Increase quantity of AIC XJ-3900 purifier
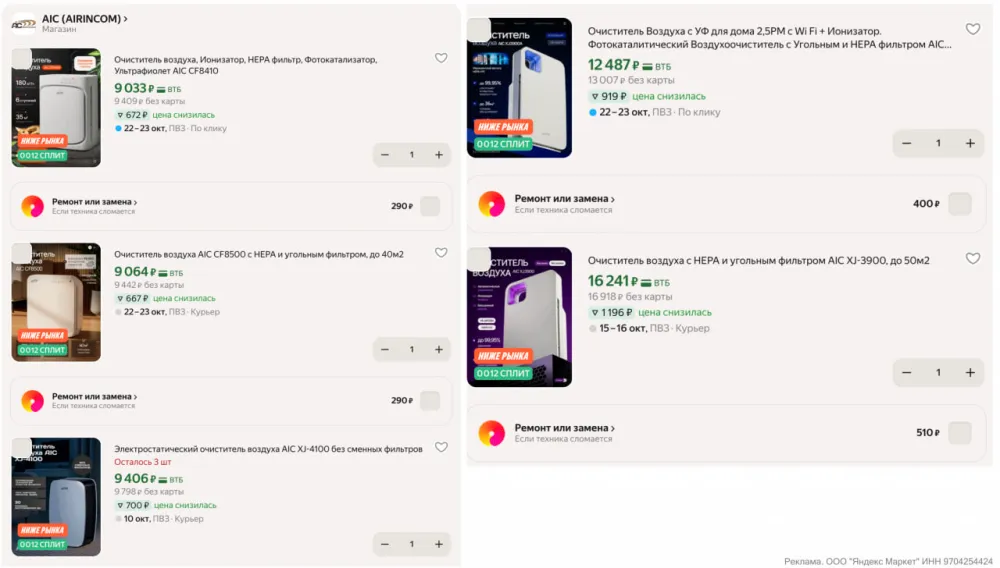Screen dimensions: 1000x568 click(970, 372)
